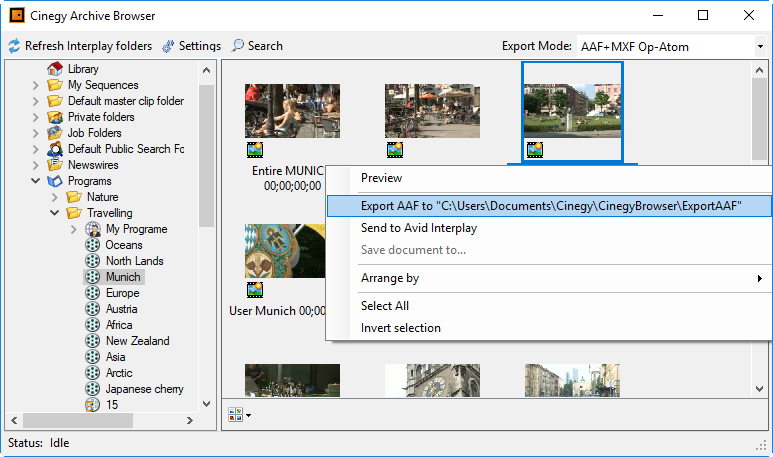Expand the My Programe node
Image resolution: width=773 pixels, height=457 pixels.
pyautogui.click(x=73, y=229)
